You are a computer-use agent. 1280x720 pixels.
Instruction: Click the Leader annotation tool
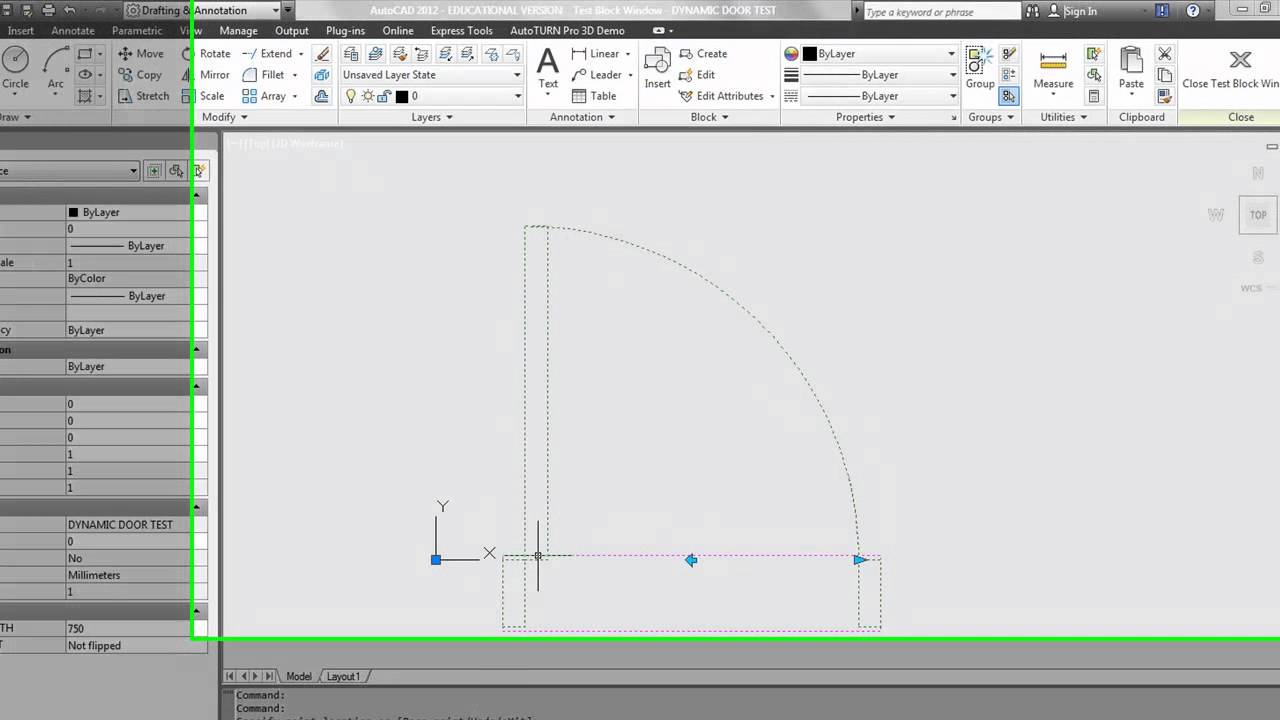tap(602, 75)
